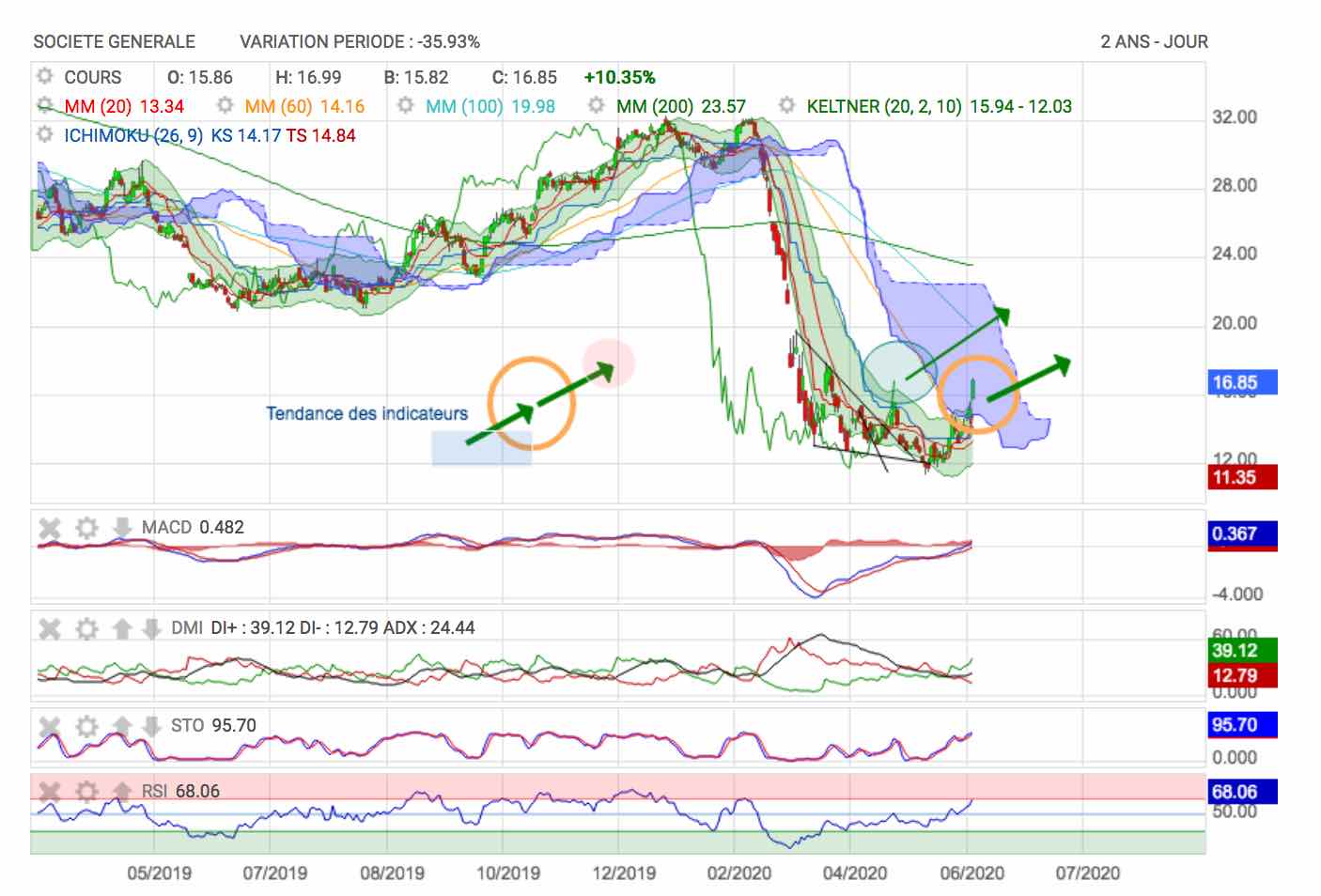Click the -4.000 MACD axis label

pyautogui.click(x=1236, y=594)
